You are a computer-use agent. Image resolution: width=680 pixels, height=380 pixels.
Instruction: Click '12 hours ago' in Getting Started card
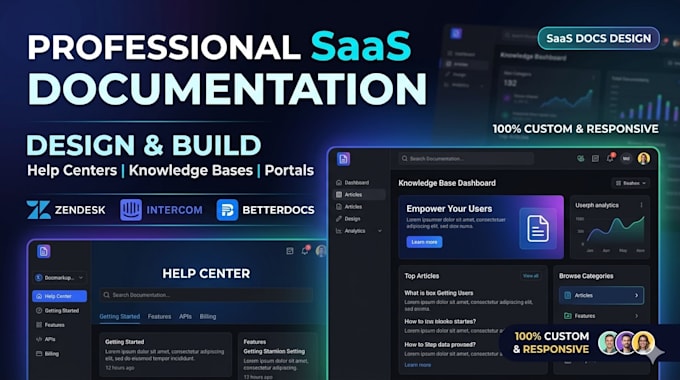tap(120, 368)
